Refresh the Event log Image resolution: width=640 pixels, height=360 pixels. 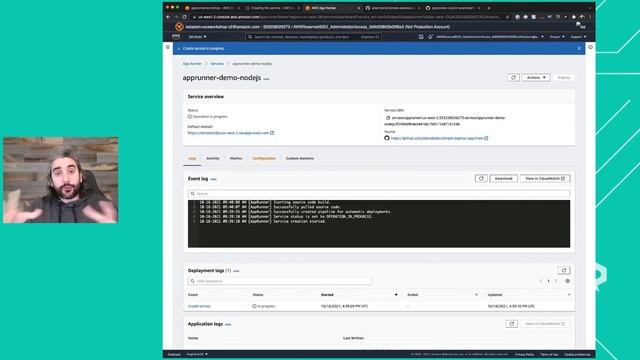click(x=481, y=179)
